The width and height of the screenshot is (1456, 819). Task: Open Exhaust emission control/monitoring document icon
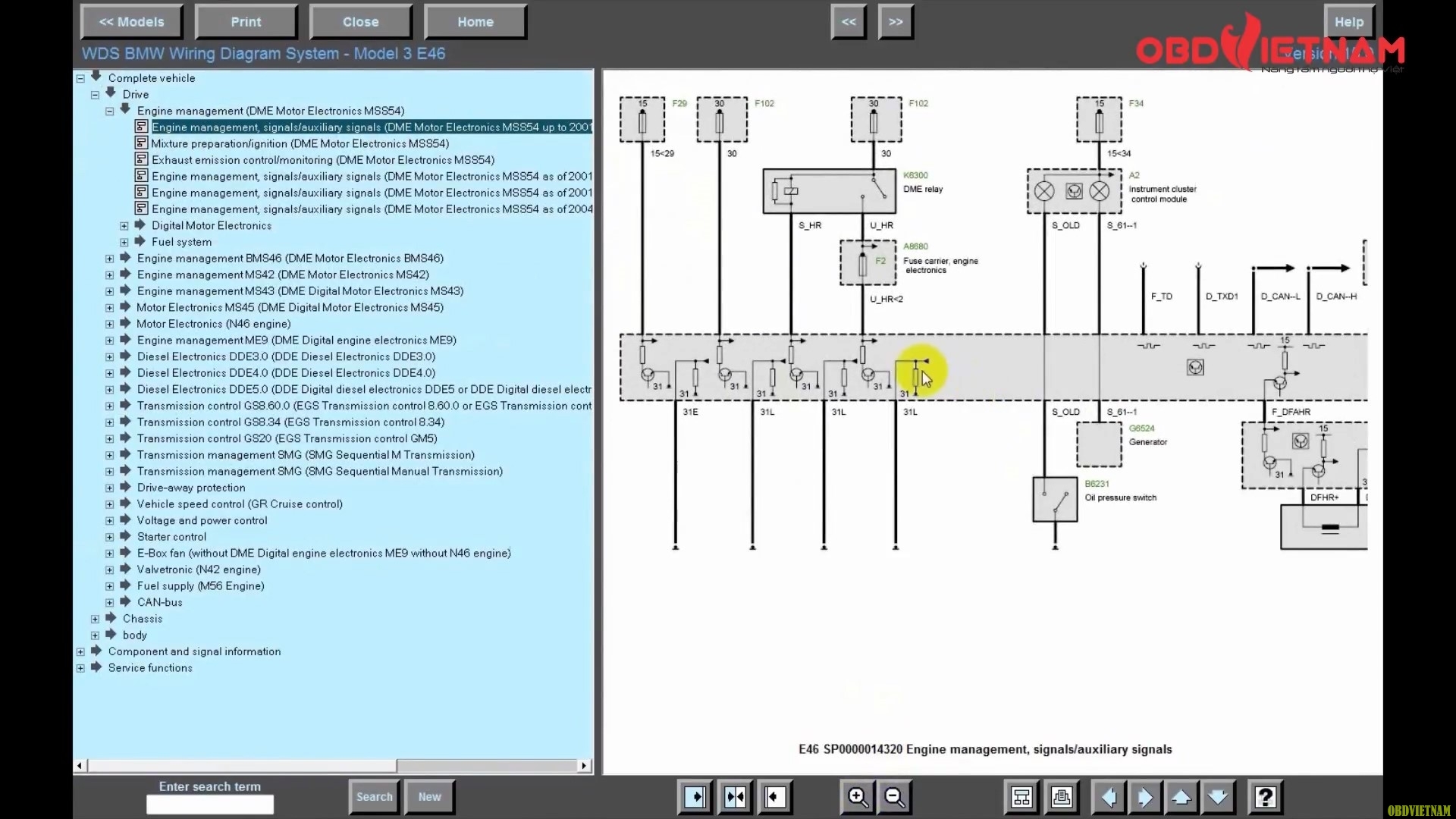click(x=141, y=159)
